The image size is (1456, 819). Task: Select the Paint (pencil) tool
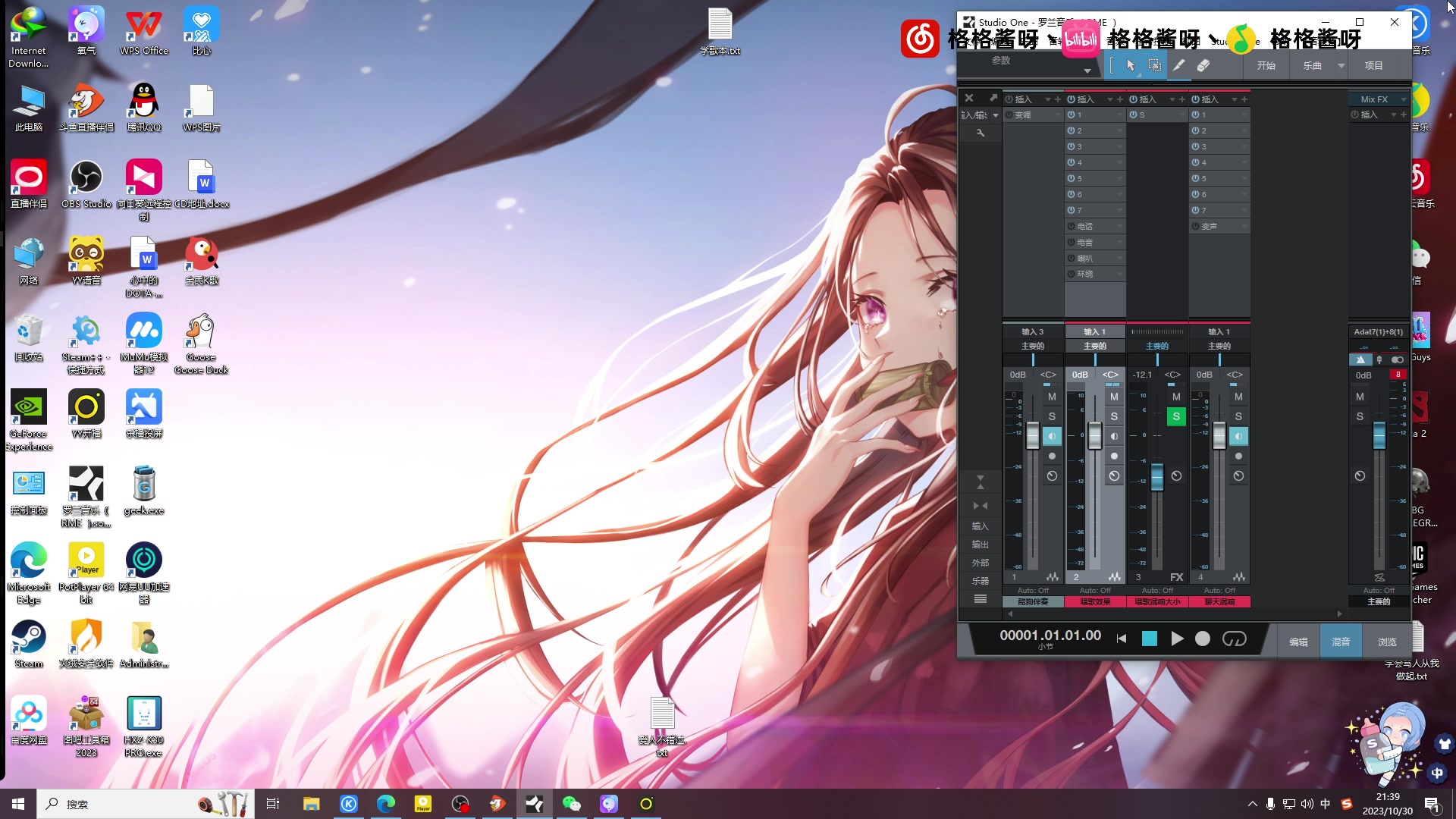tap(1178, 65)
